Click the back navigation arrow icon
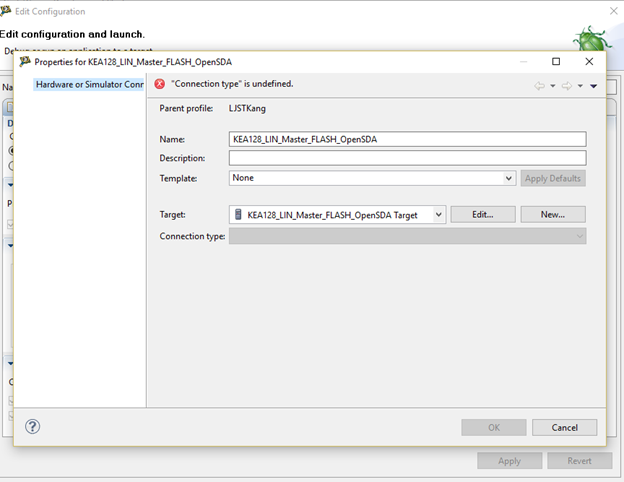 tap(540, 86)
